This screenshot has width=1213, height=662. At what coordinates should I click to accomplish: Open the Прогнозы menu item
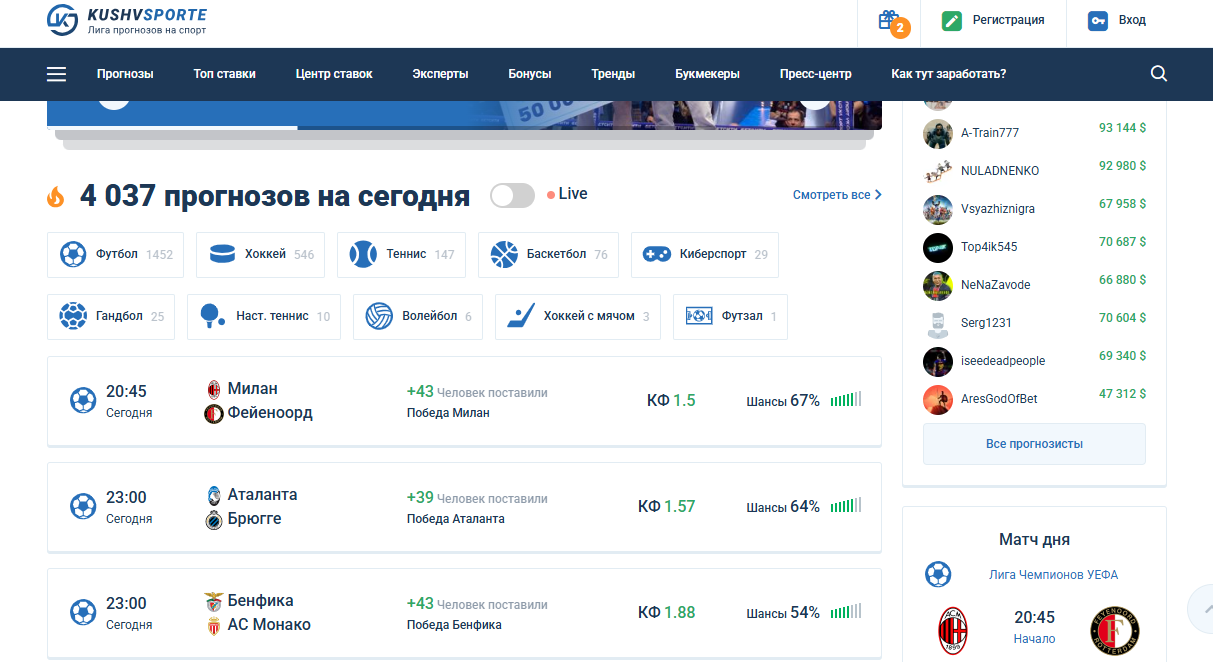click(125, 74)
